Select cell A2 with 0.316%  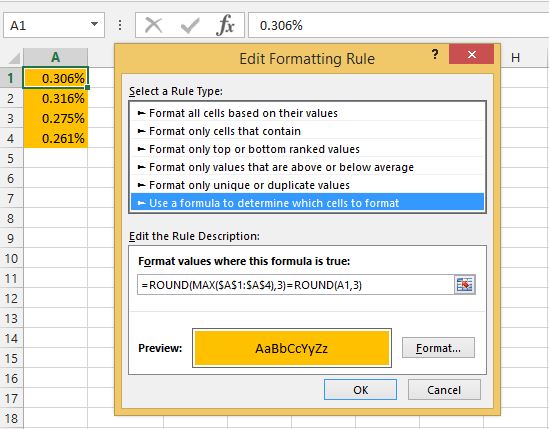tap(56, 98)
